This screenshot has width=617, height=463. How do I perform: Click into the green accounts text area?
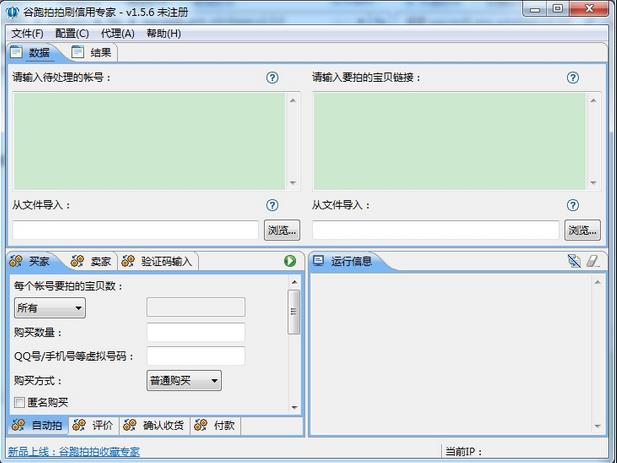click(150, 142)
